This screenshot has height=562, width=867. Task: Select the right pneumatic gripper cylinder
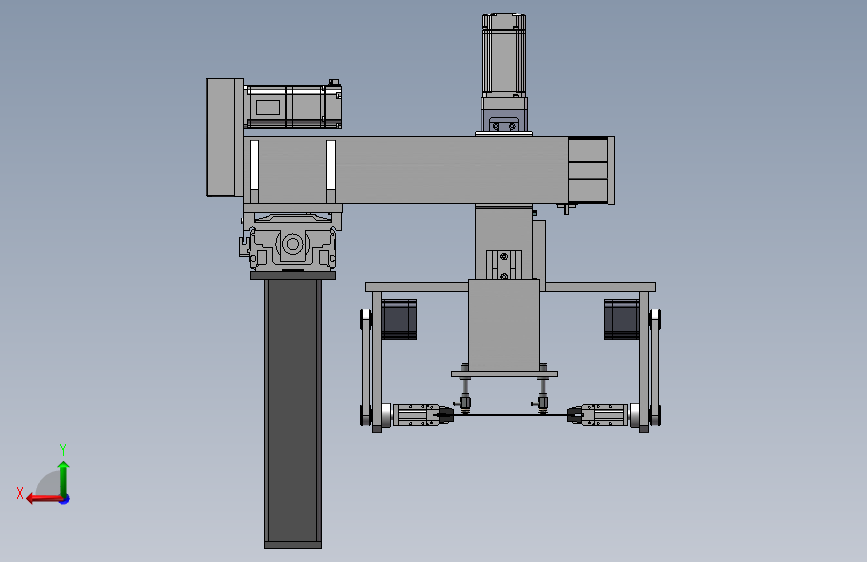pos(599,415)
